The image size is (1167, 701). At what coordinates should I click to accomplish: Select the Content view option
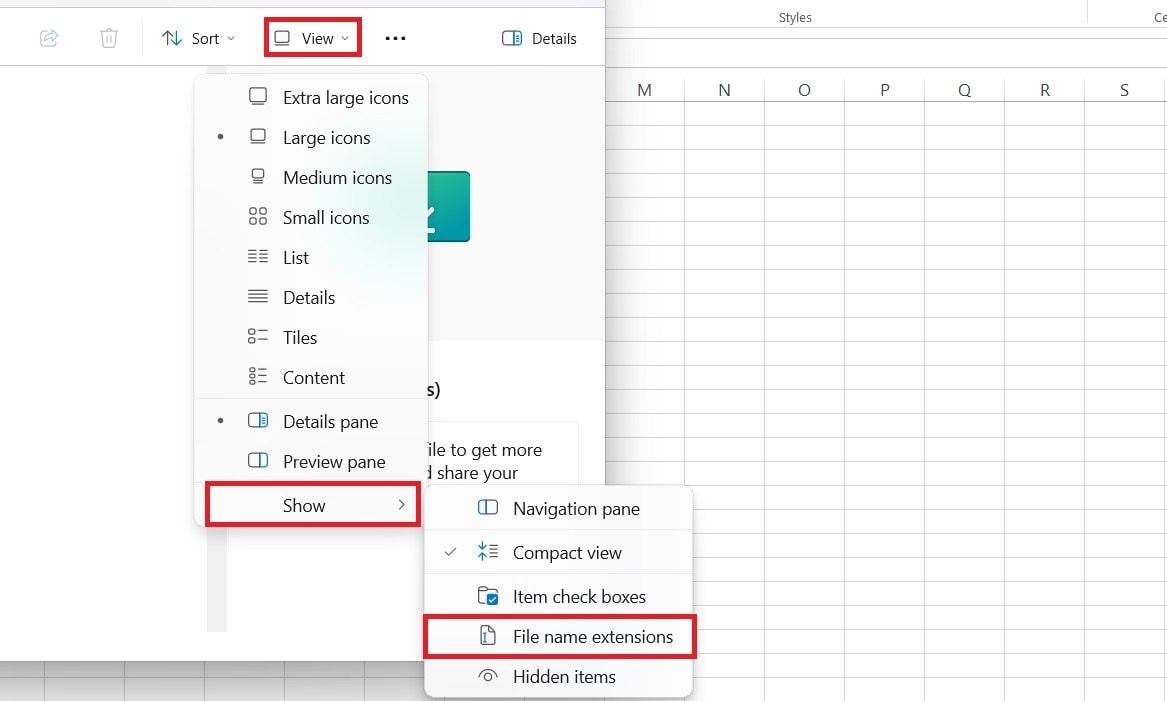tap(311, 377)
